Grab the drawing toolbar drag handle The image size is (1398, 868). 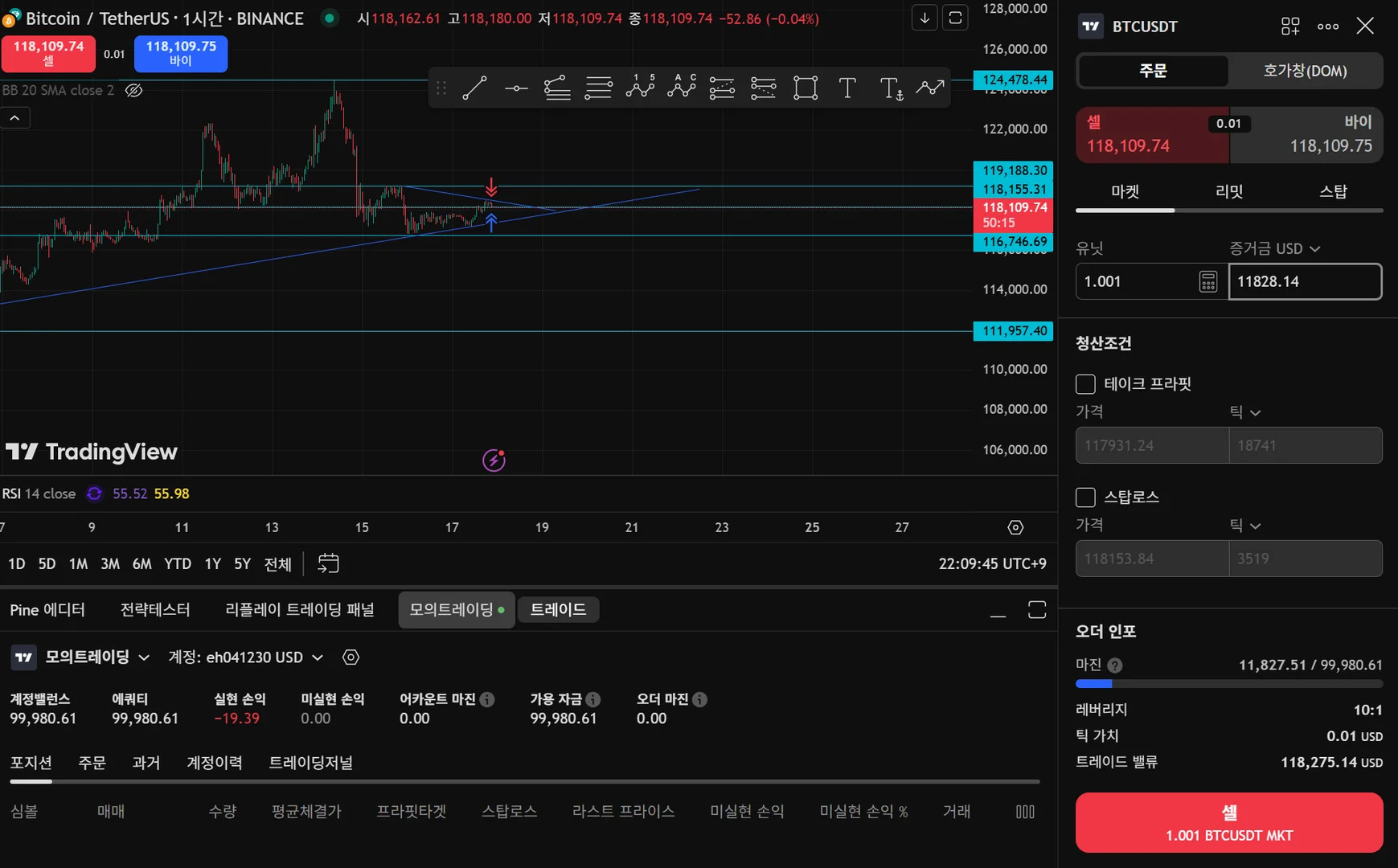click(441, 88)
